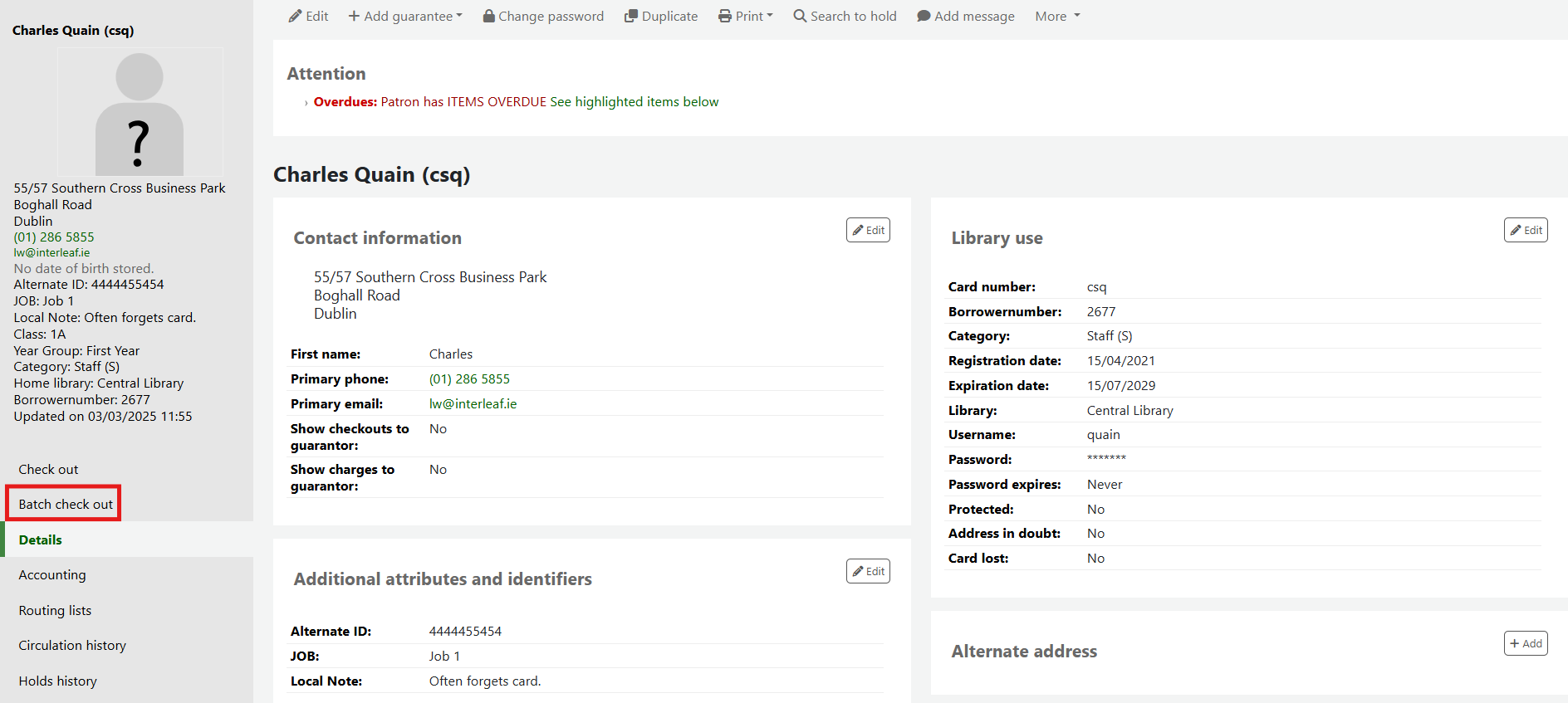Screen dimensions: 1568x703
Task: Open the Holds history tab
Action: (58, 681)
